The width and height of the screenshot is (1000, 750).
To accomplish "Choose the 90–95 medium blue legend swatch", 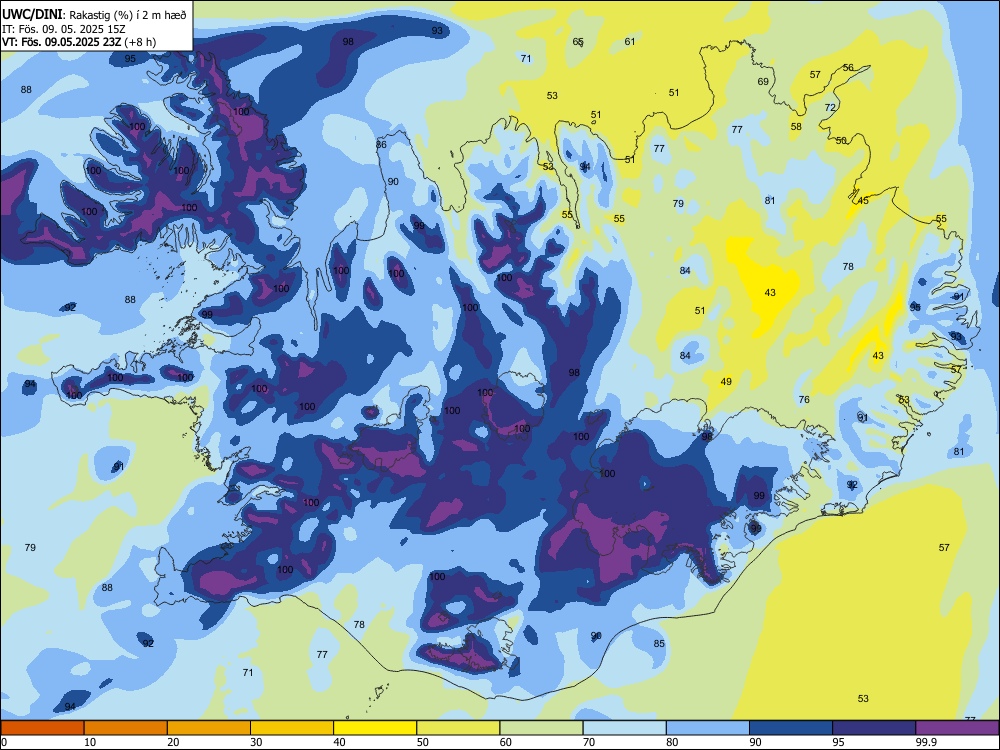I will (x=791, y=728).
